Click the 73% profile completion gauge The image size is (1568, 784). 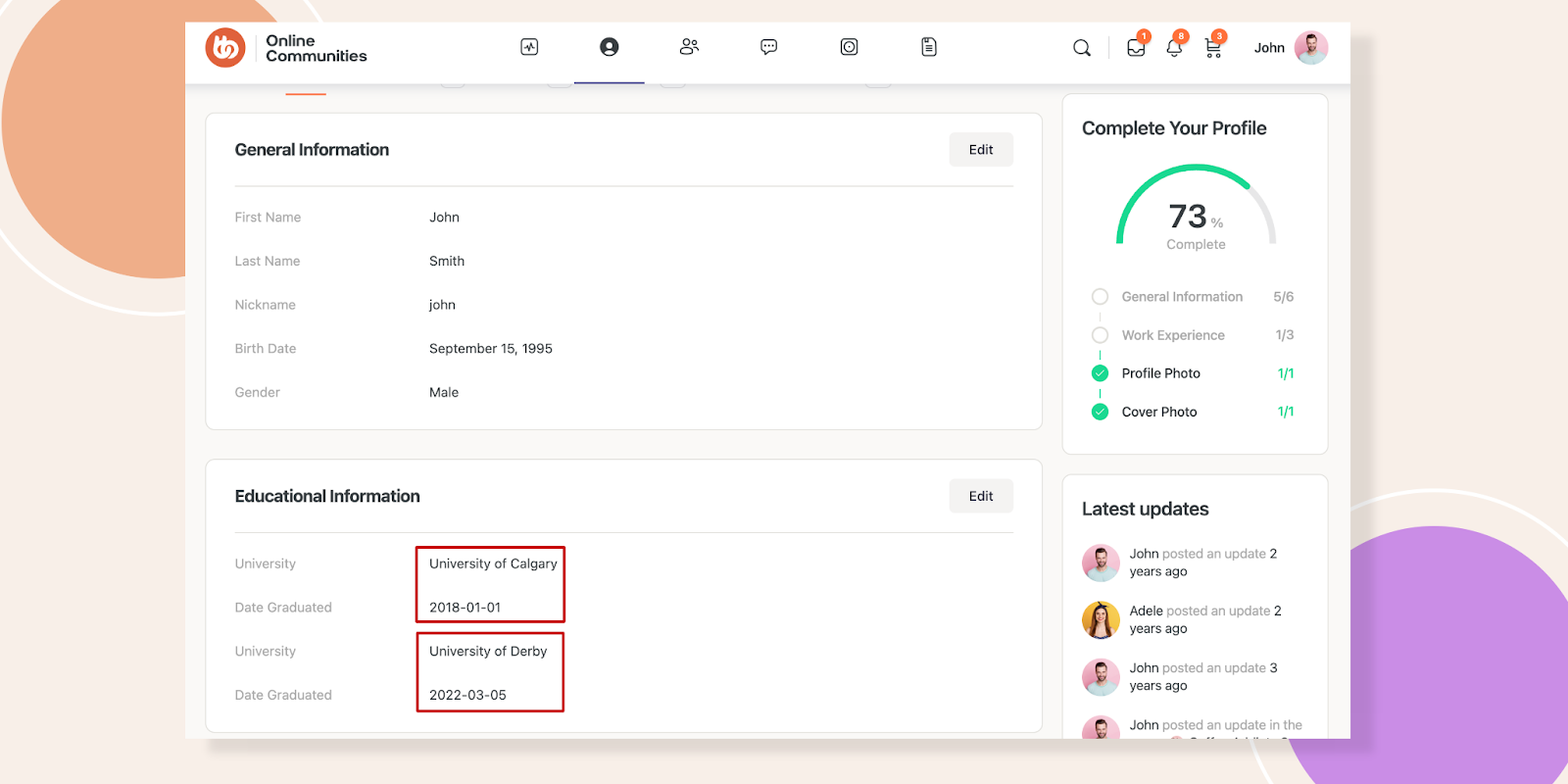point(1196,208)
